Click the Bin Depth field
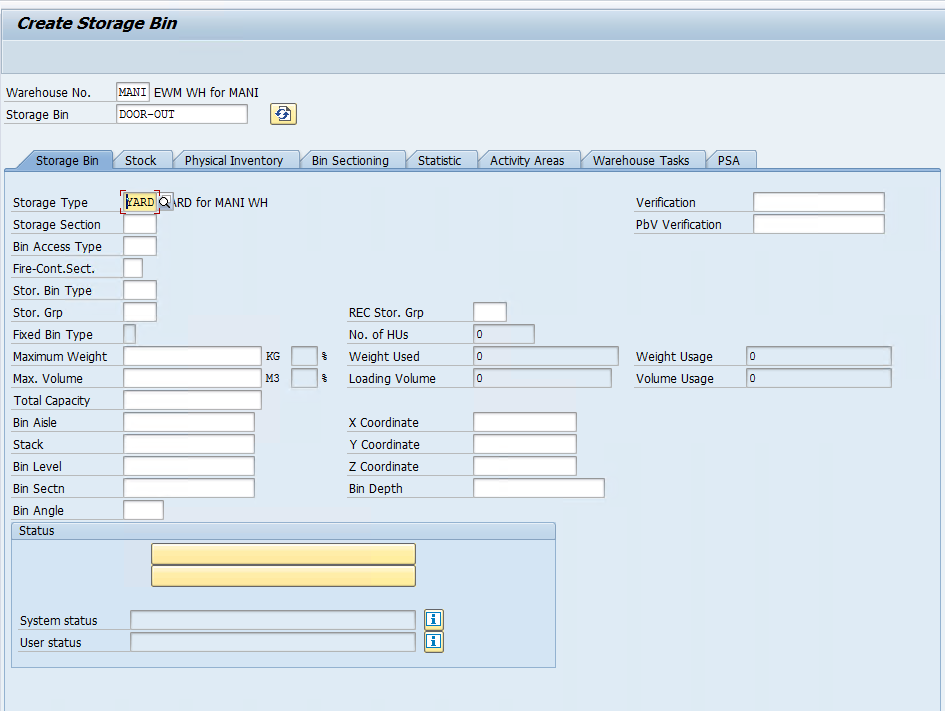The width and height of the screenshot is (945, 711). (539, 488)
